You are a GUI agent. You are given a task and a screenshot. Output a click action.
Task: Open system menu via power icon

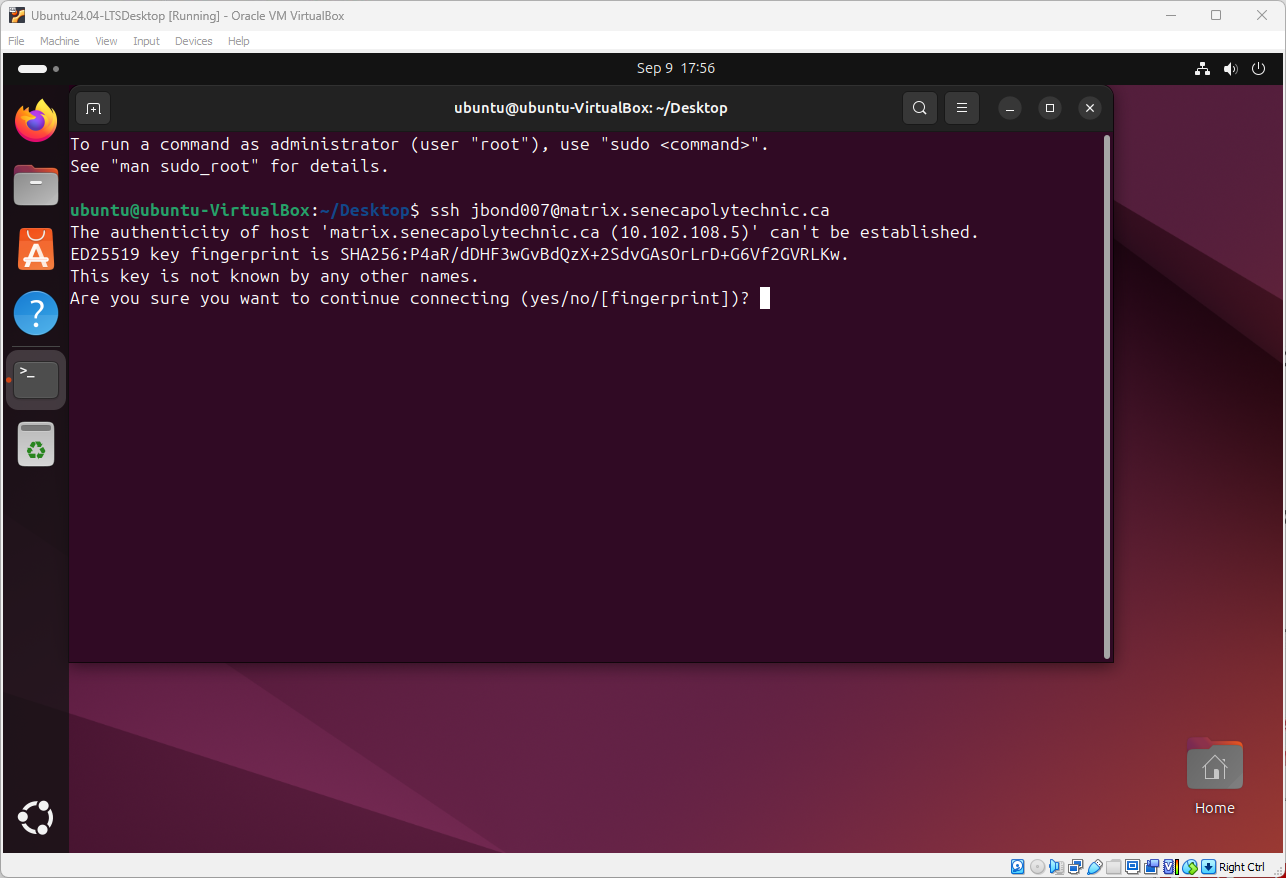tap(1259, 69)
